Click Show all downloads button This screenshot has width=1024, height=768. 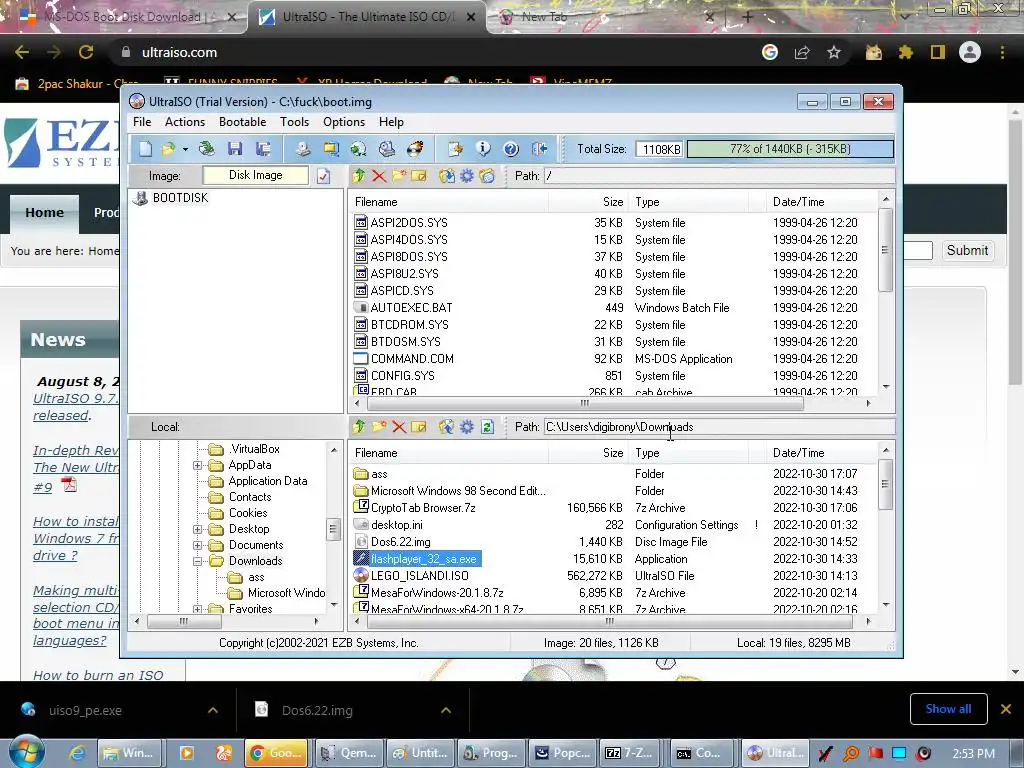click(948, 709)
